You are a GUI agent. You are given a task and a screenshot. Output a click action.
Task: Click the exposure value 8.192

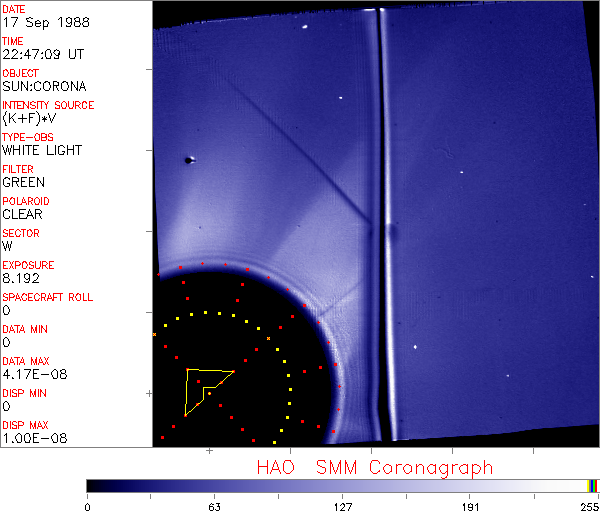(22, 278)
